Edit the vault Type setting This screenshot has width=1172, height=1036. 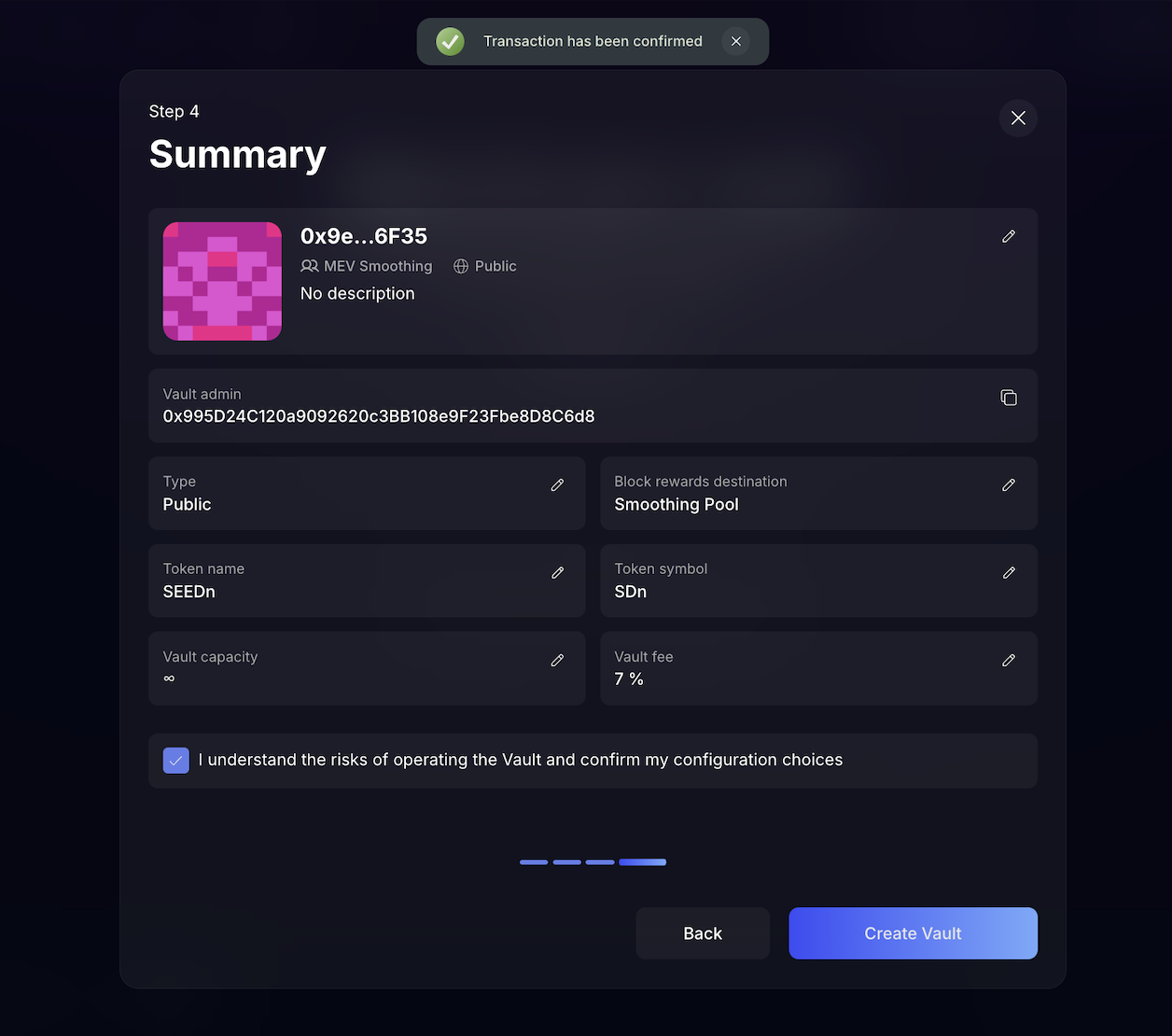pos(557,485)
